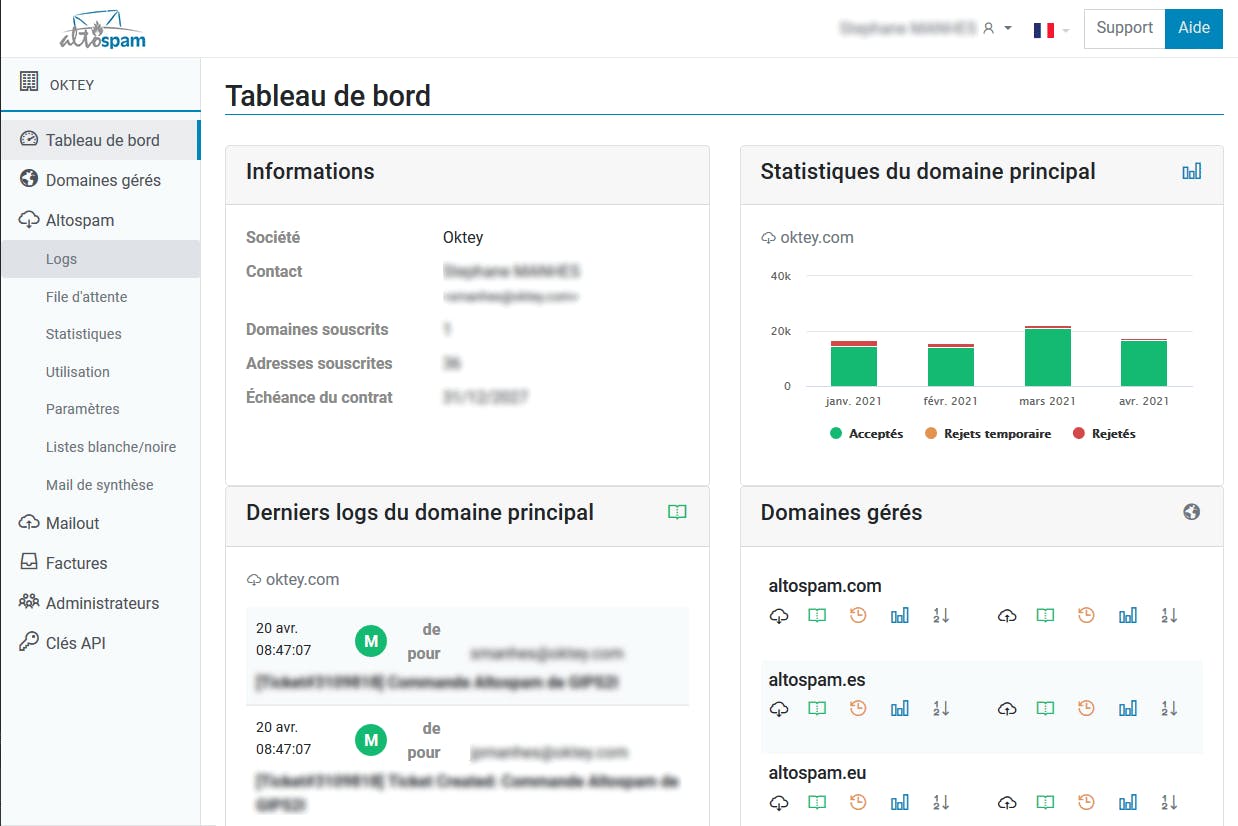Open altospam.es bar-chart icon in cloud-download group
This screenshot has width=1238, height=826.
pos(900,708)
